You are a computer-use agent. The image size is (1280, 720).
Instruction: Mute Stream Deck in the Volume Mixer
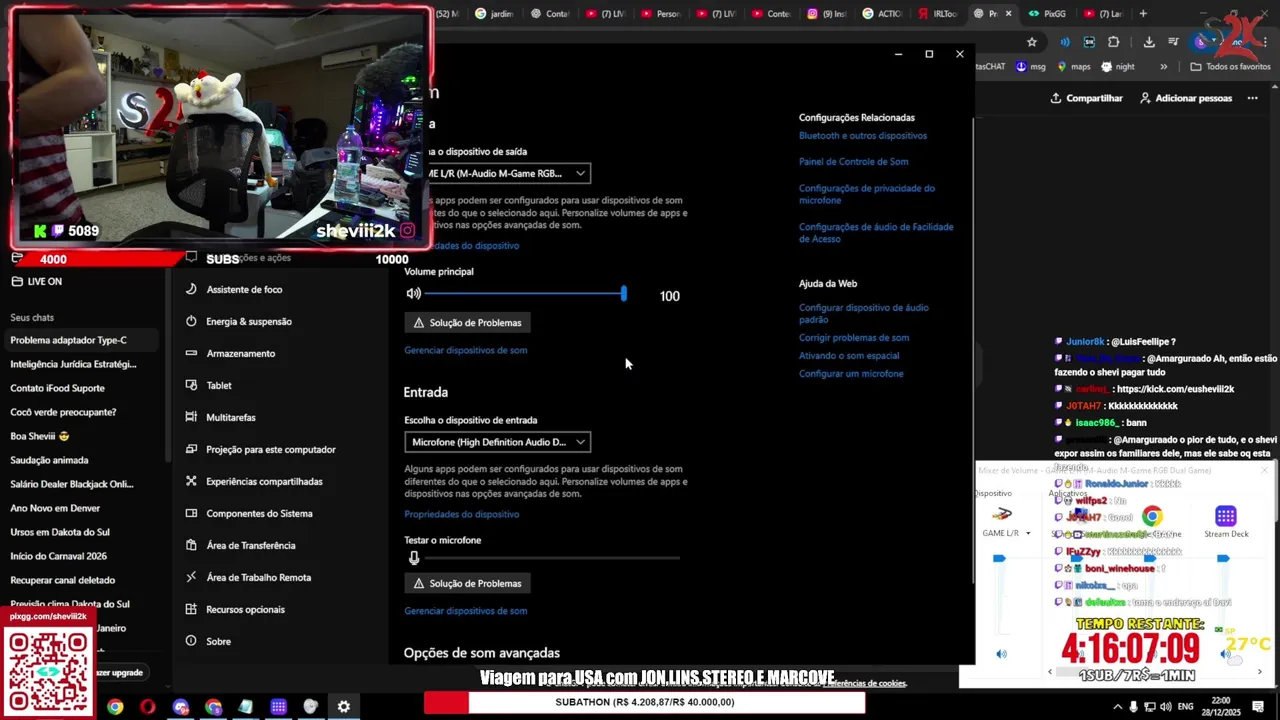[1226, 654]
